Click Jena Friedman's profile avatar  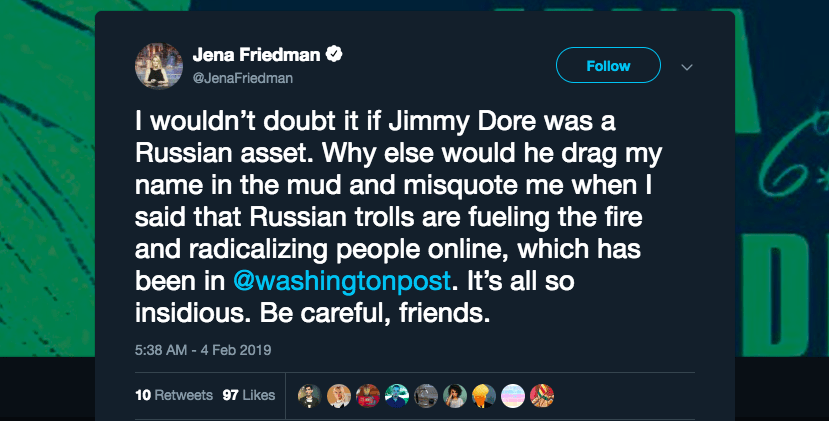pos(158,66)
